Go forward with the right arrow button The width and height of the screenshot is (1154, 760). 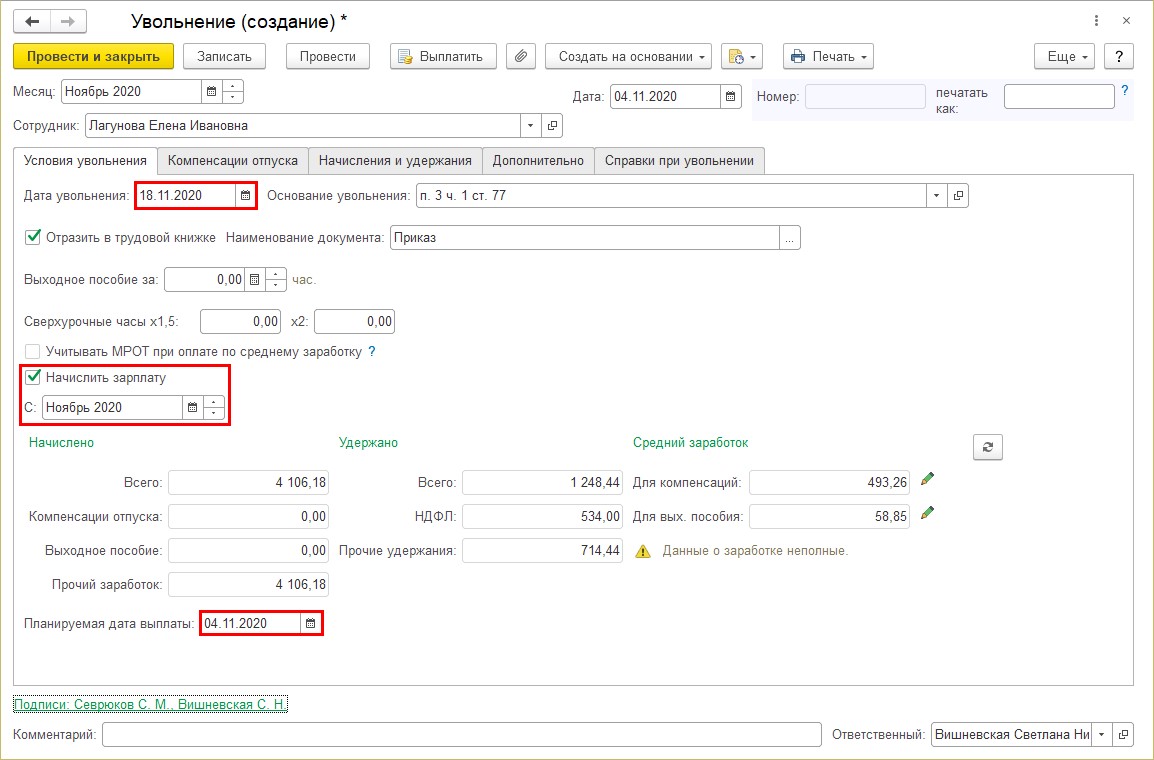coord(68,21)
